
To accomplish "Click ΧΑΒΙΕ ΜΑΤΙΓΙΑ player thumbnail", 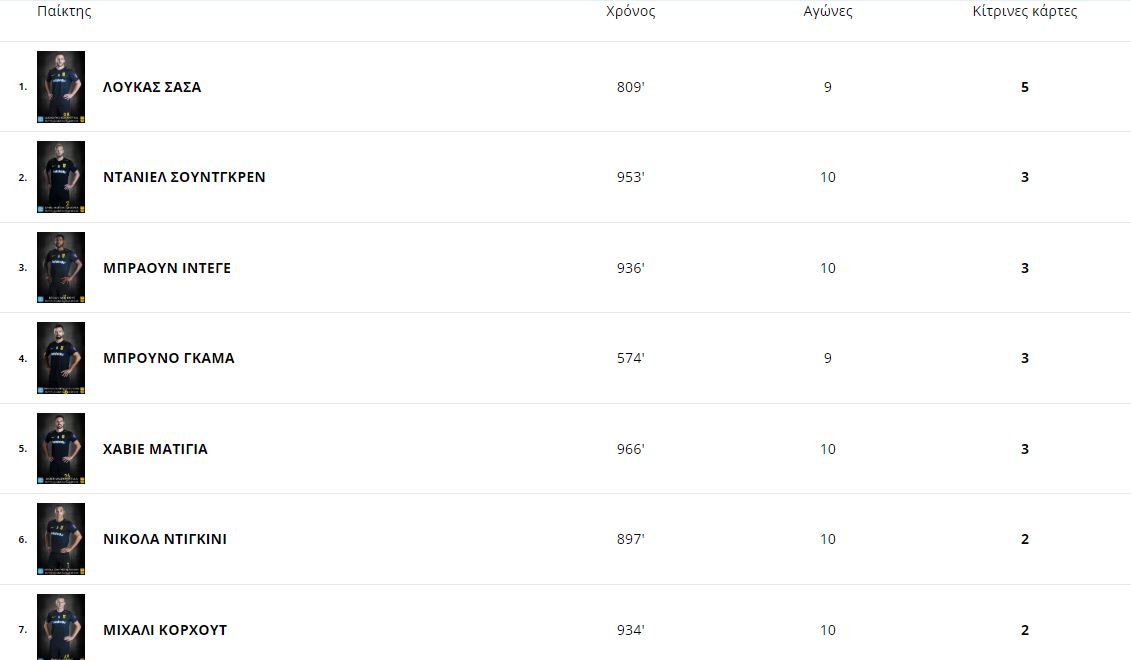I will click(61, 449).
